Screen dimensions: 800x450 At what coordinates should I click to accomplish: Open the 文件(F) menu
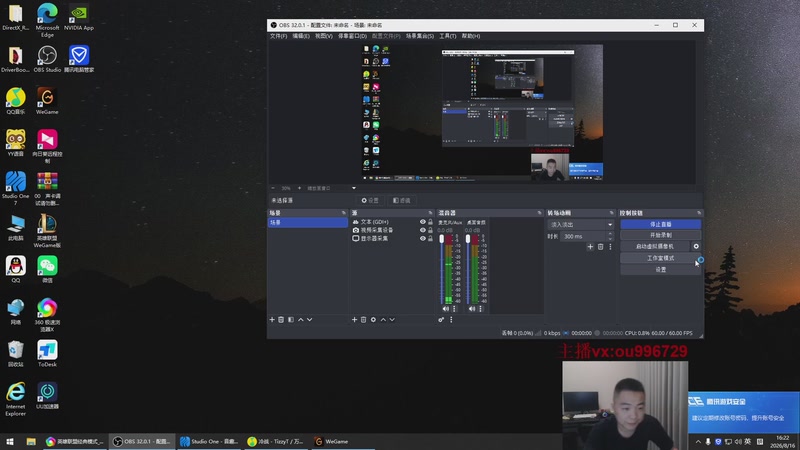[x=278, y=36]
